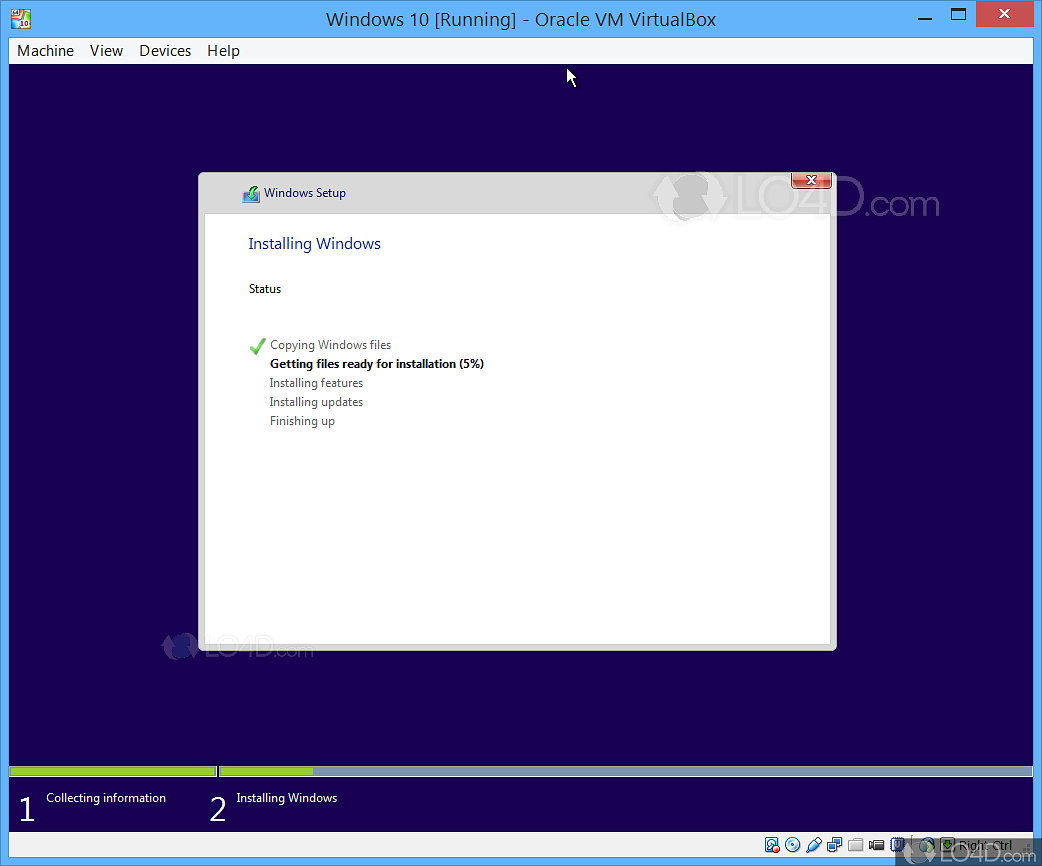
Task: Open the hard disks status icon
Action: [x=772, y=845]
